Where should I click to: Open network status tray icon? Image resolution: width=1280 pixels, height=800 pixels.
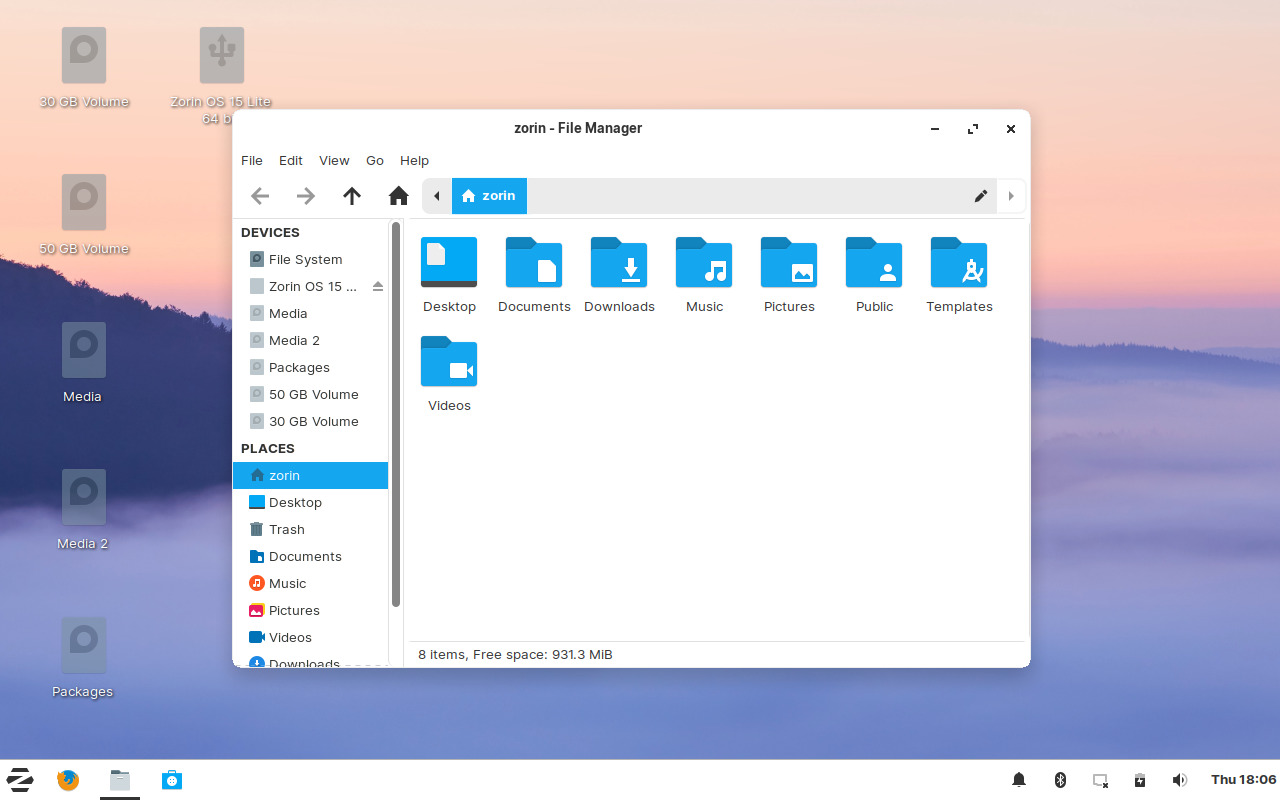(1101, 780)
